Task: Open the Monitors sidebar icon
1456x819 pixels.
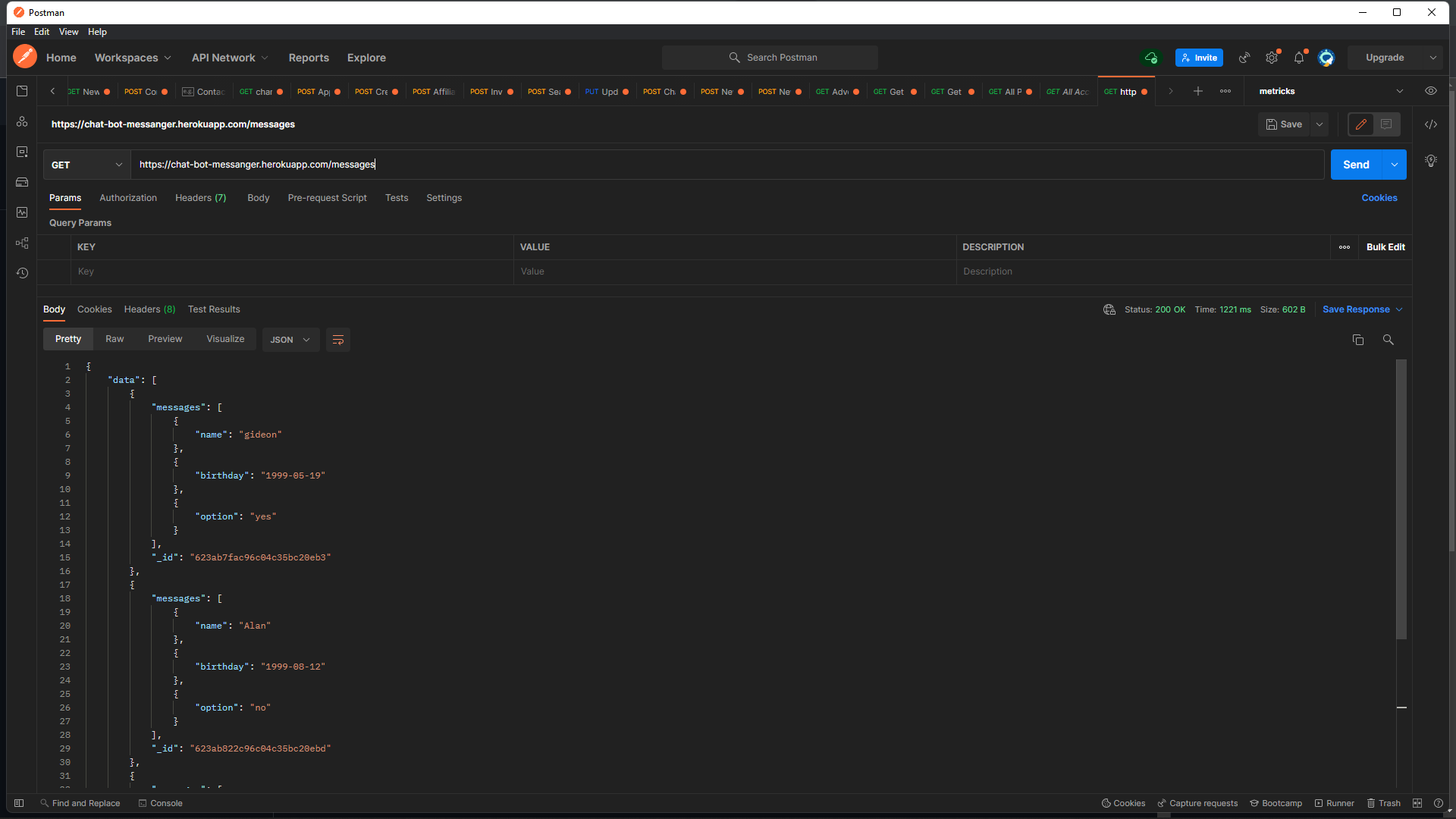Action: (22, 212)
